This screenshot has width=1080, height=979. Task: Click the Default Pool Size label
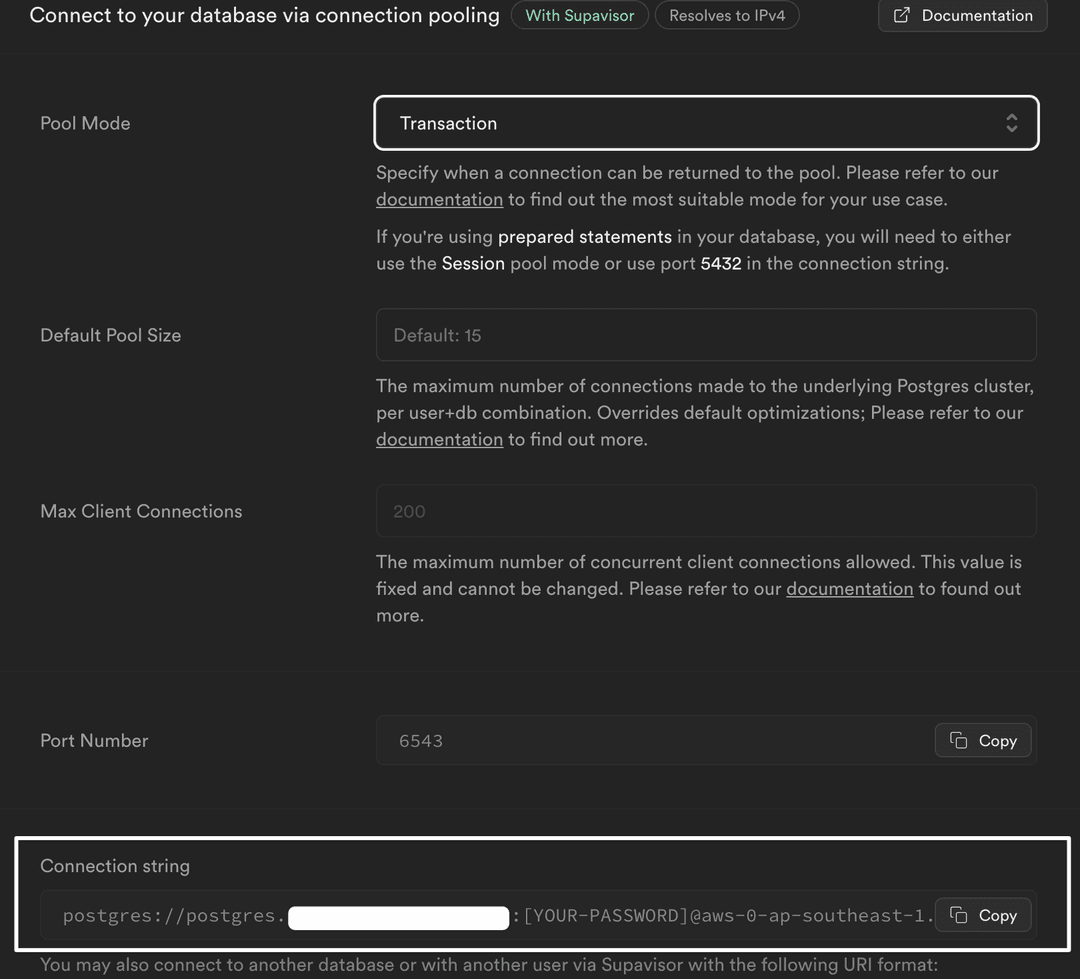click(110, 335)
